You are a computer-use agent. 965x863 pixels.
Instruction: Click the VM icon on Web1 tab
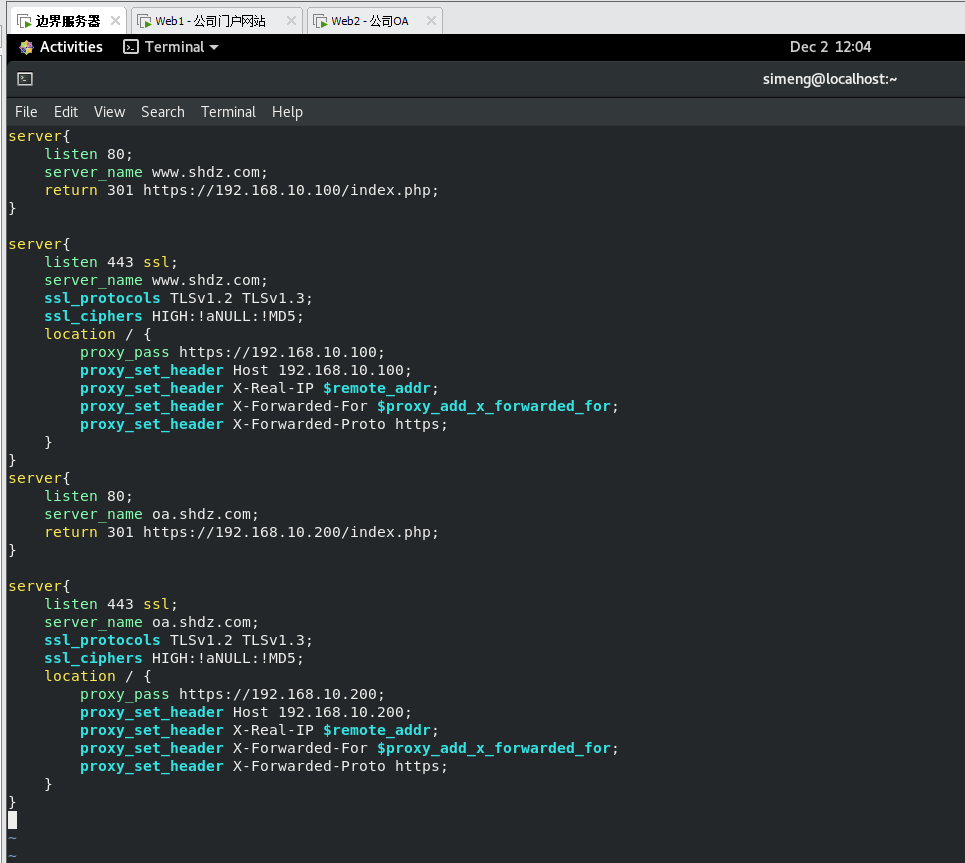point(144,21)
